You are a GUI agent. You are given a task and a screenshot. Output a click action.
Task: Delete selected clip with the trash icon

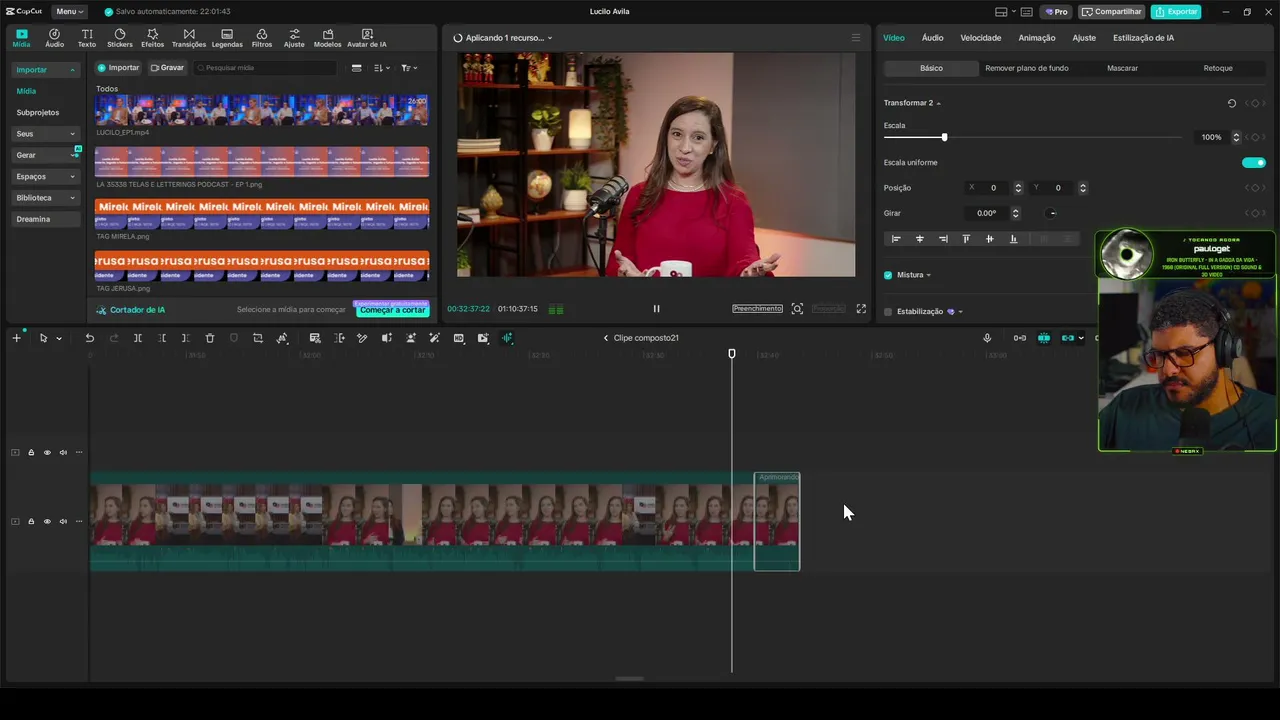point(210,338)
